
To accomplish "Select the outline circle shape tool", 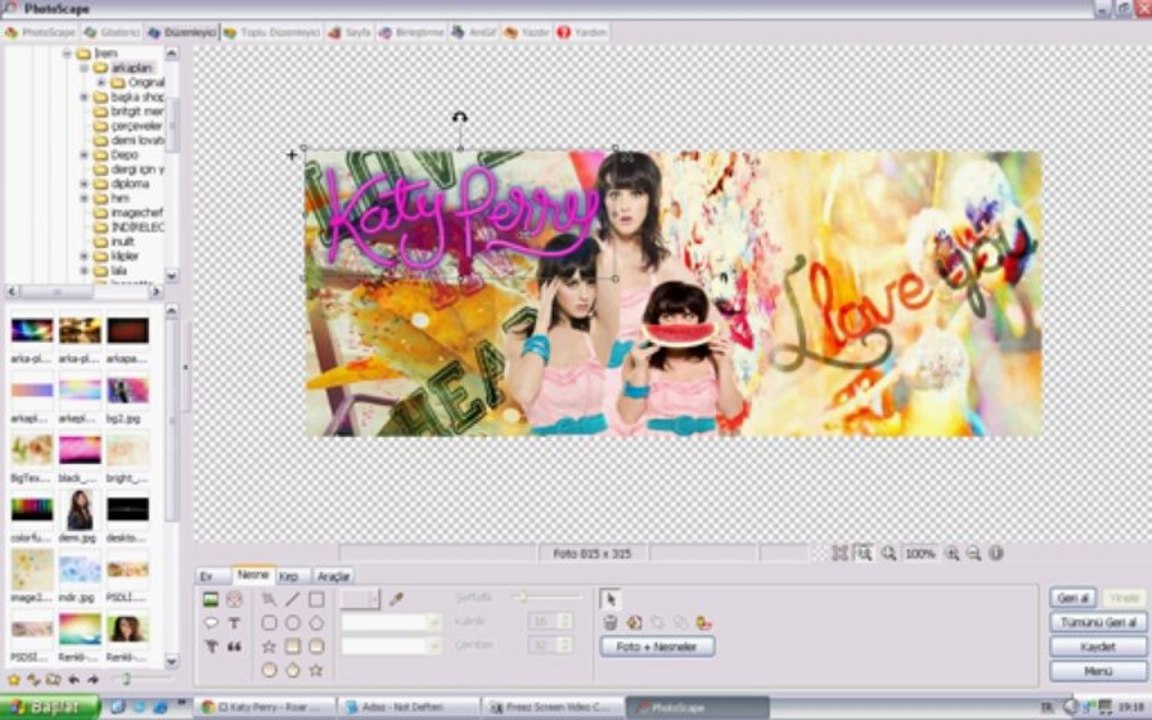I will coord(292,623).
